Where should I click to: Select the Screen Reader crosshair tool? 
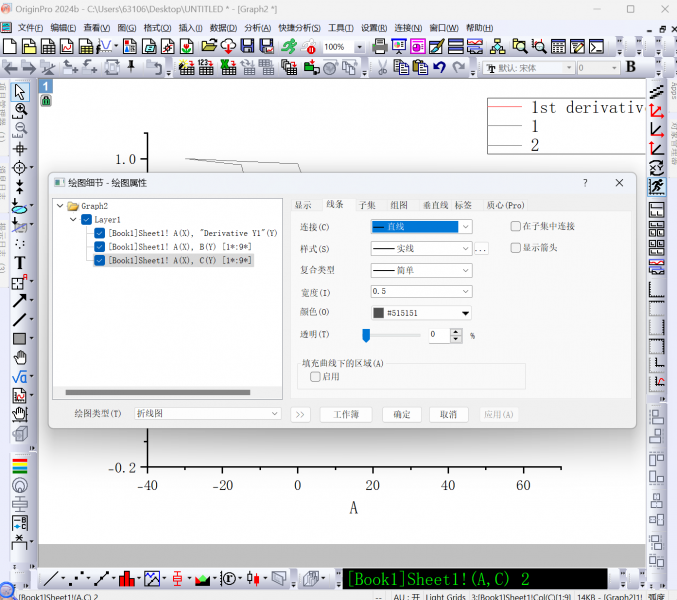pyautogui.click(x=20, y=149)
